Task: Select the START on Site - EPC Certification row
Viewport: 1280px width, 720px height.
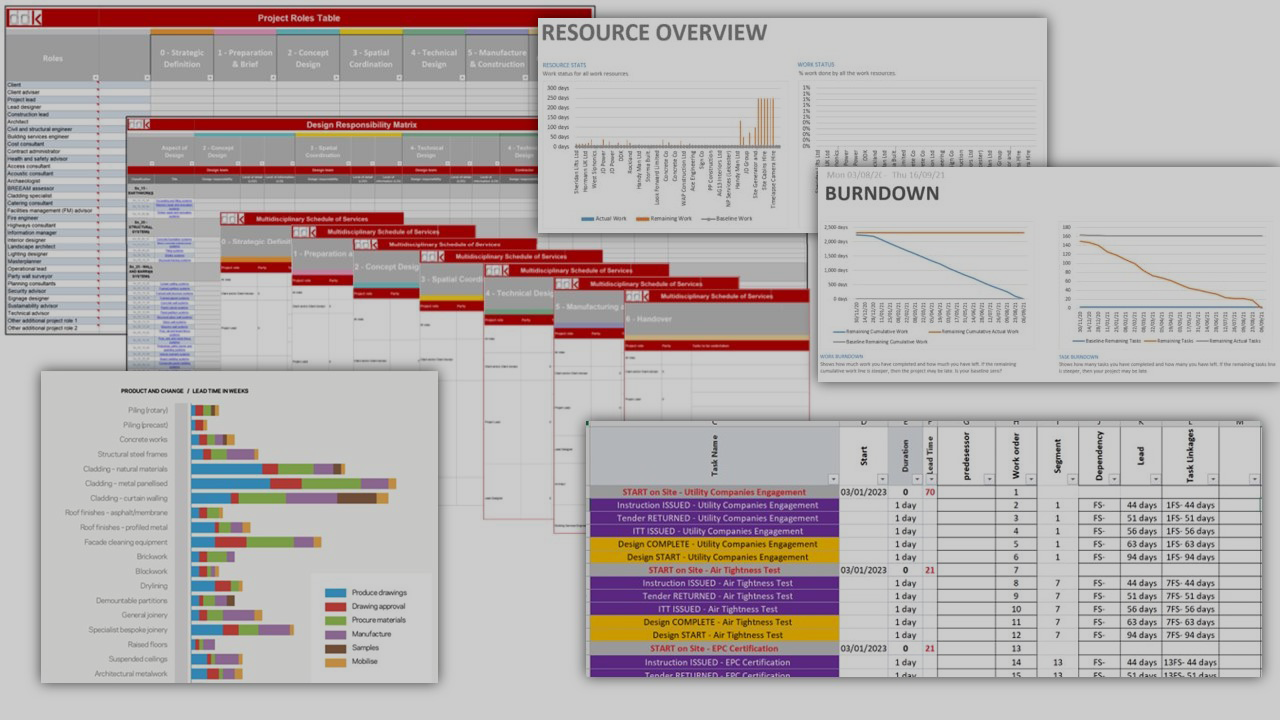Action: pos(713,648)
